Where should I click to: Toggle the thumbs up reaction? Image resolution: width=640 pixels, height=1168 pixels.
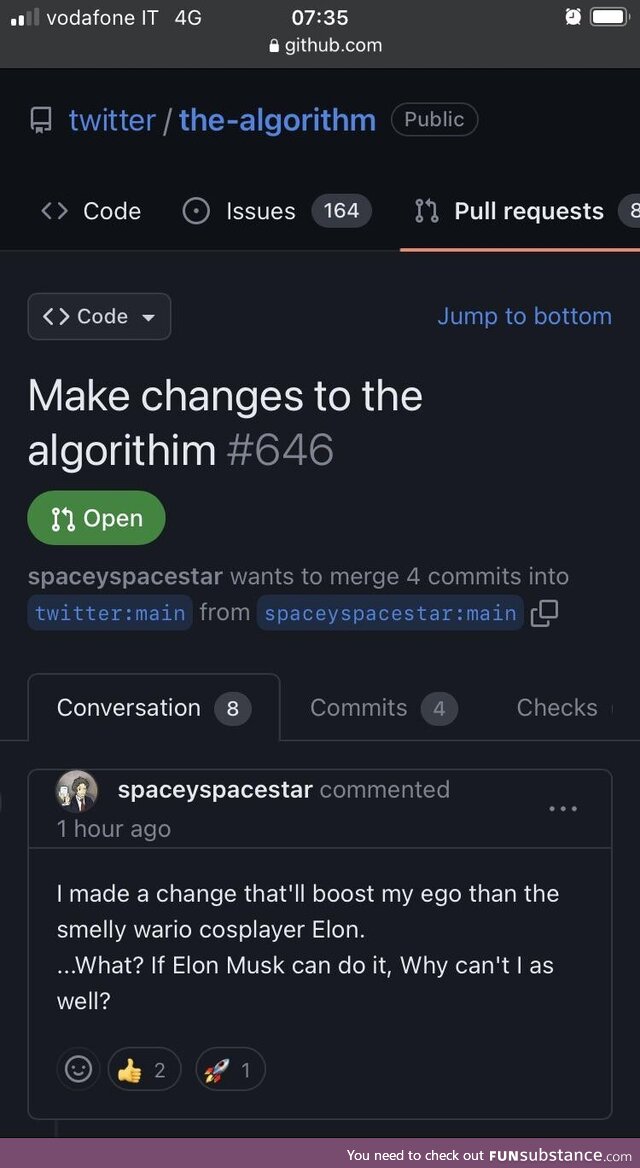tap(144, 1069)
